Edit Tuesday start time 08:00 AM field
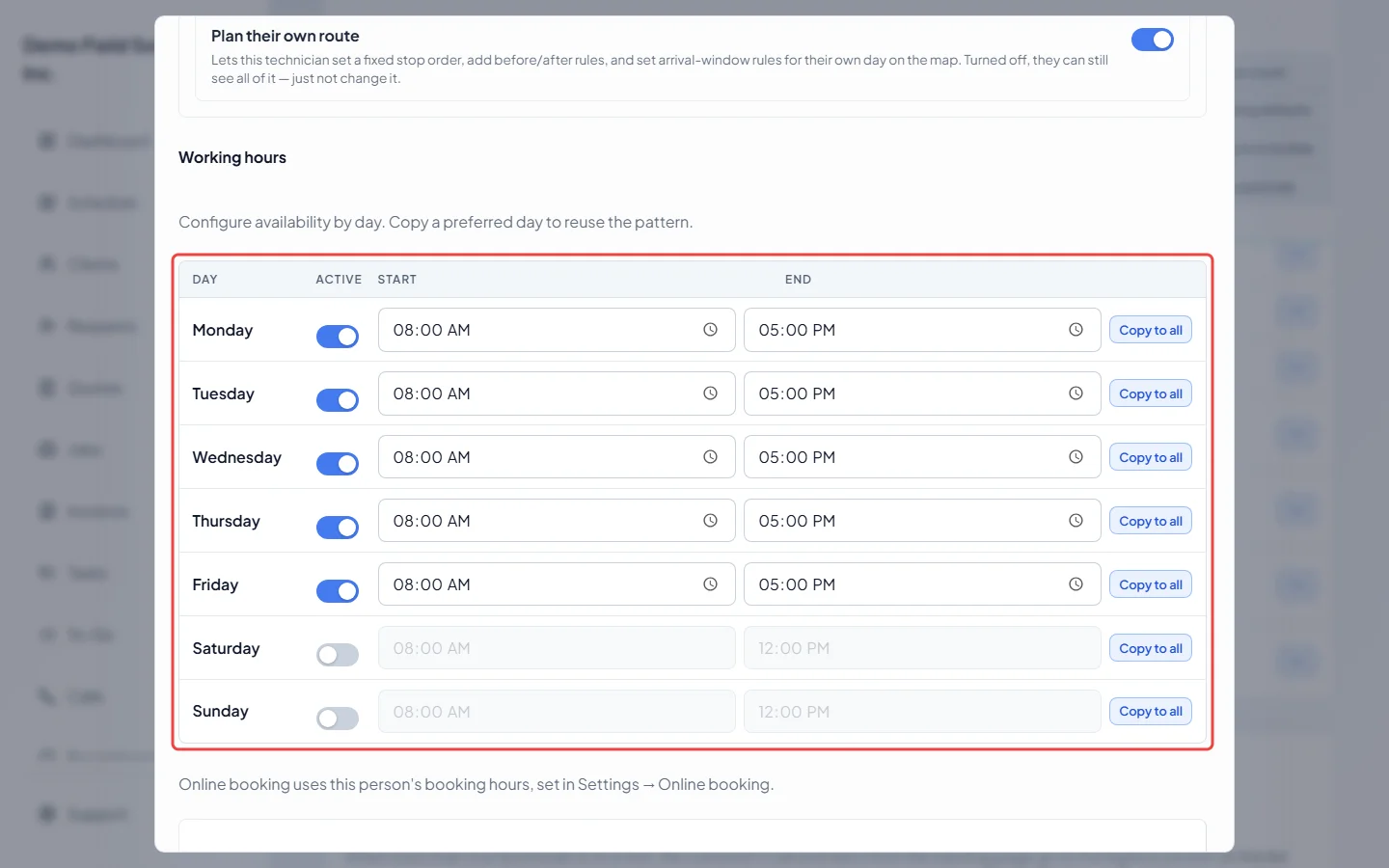This screenshot has width=1389, height=868. (557, 393)
